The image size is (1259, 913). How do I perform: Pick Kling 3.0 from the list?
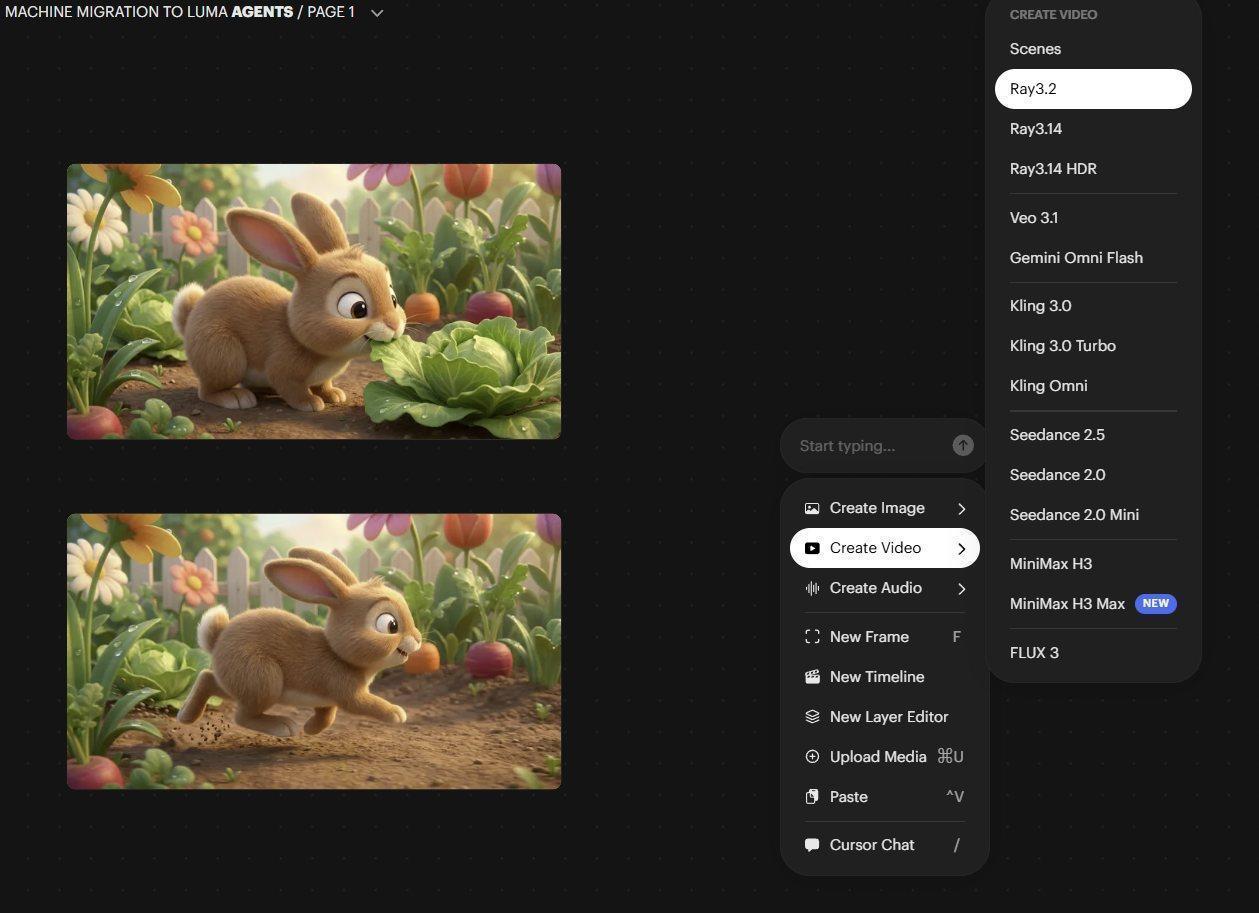pos(1093,306)
